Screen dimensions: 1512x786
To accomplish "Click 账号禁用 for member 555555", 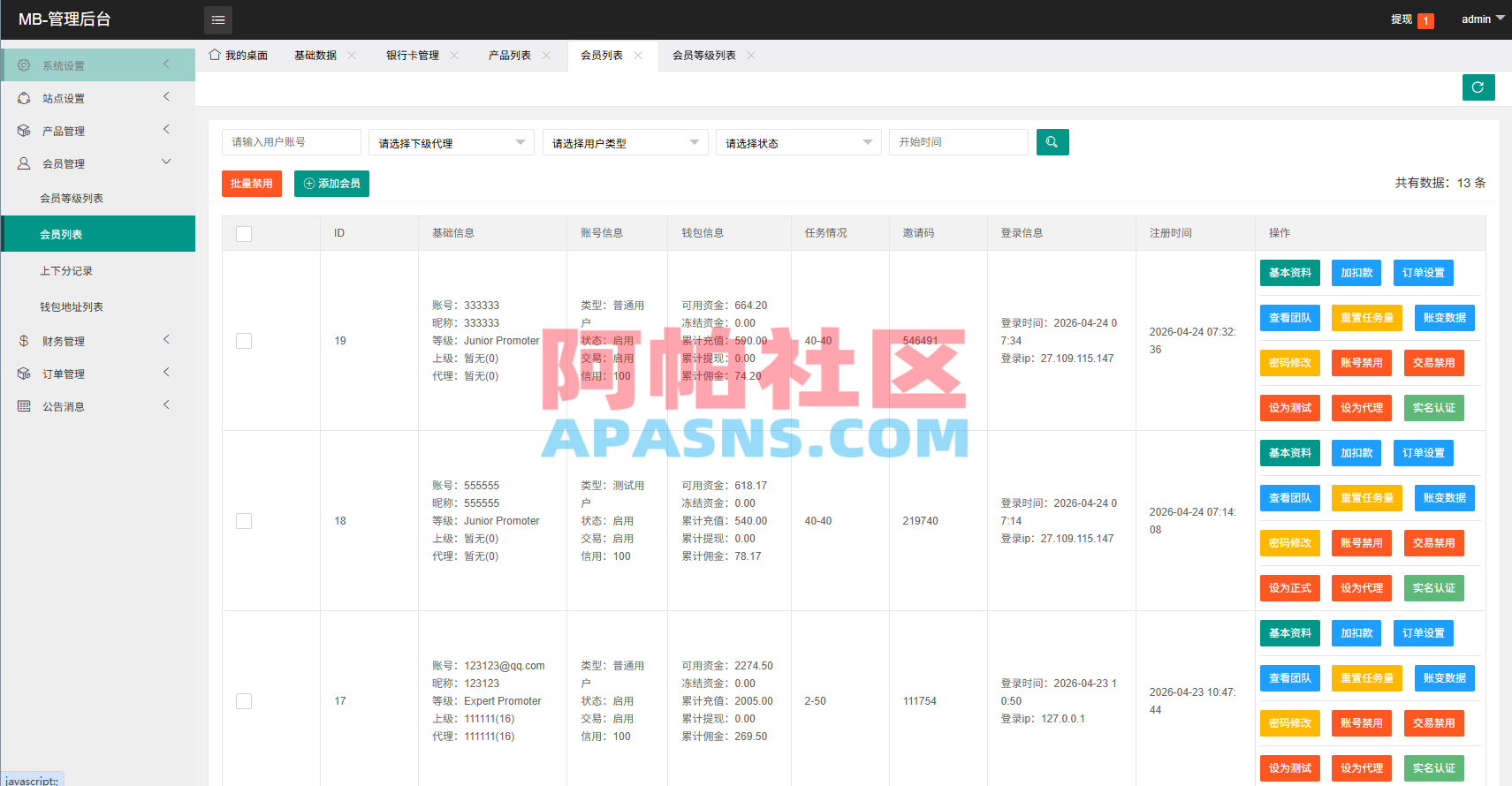I will (1362, 543).
